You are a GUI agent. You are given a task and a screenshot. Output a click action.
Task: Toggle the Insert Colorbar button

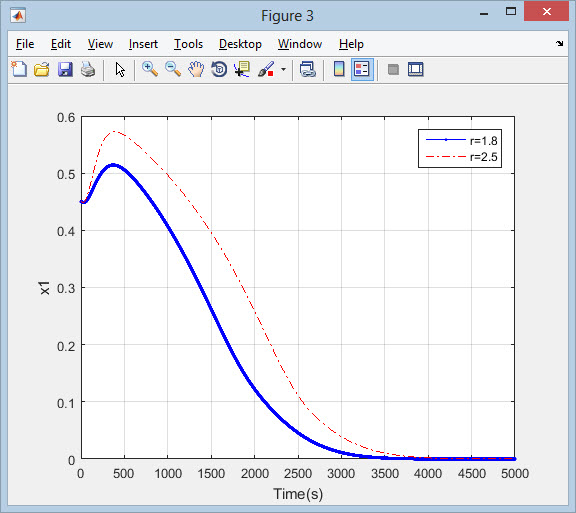pos(339,69)
